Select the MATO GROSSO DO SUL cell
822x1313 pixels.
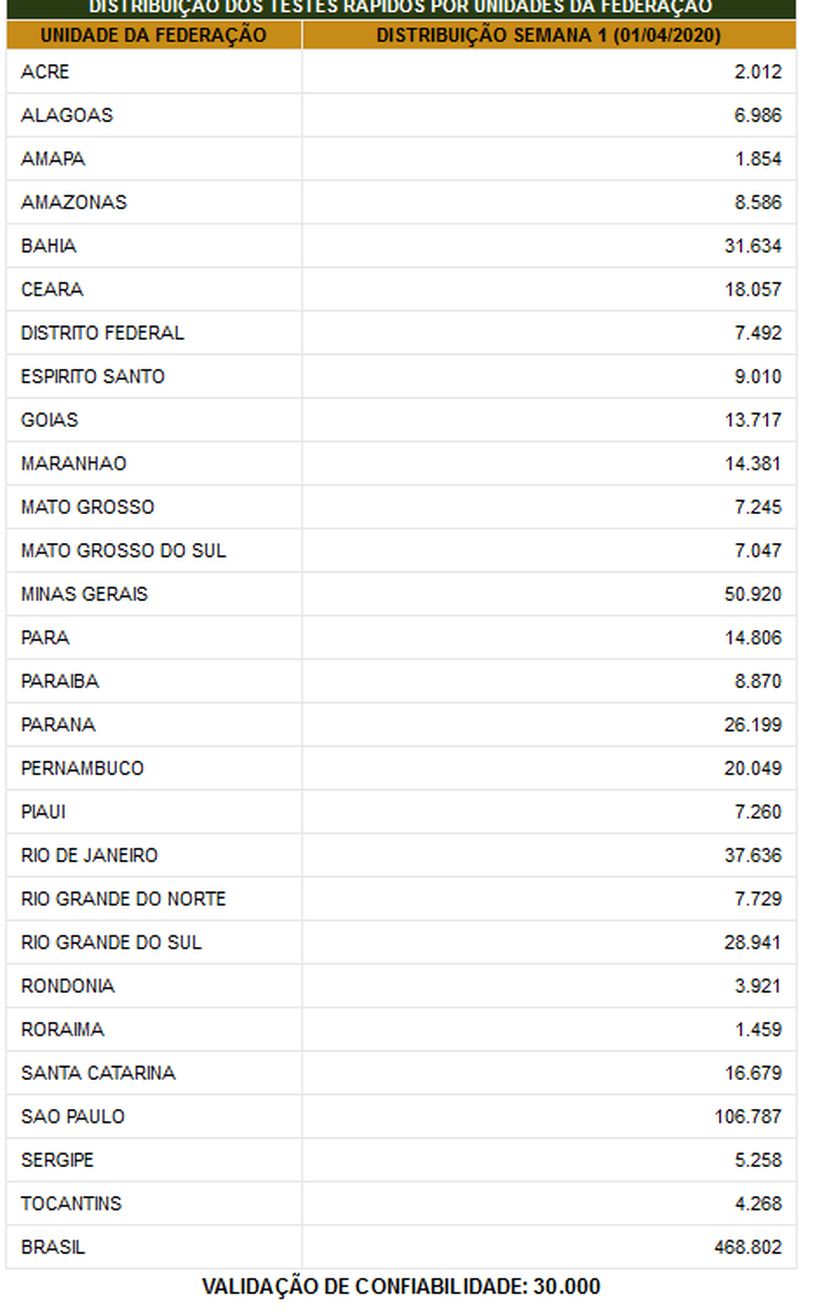click(123, 551)
